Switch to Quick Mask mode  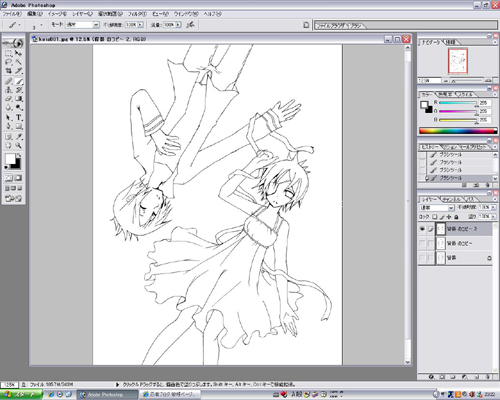coord(18,178)
